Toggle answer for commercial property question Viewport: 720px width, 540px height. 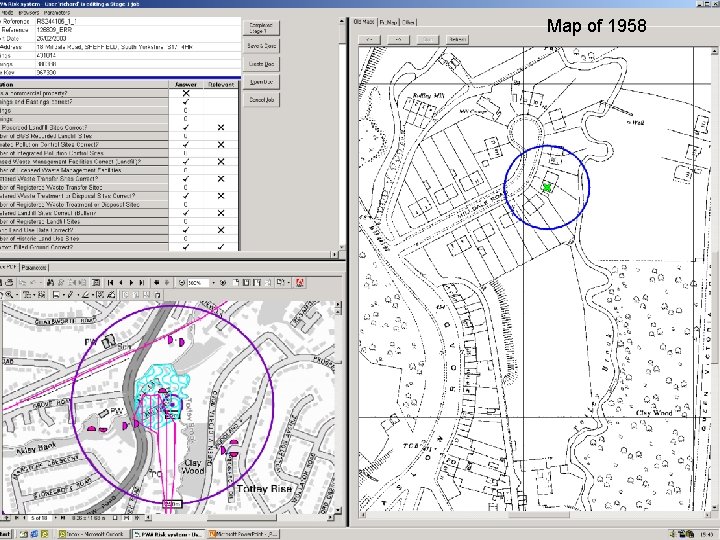(x=186, y=93)
